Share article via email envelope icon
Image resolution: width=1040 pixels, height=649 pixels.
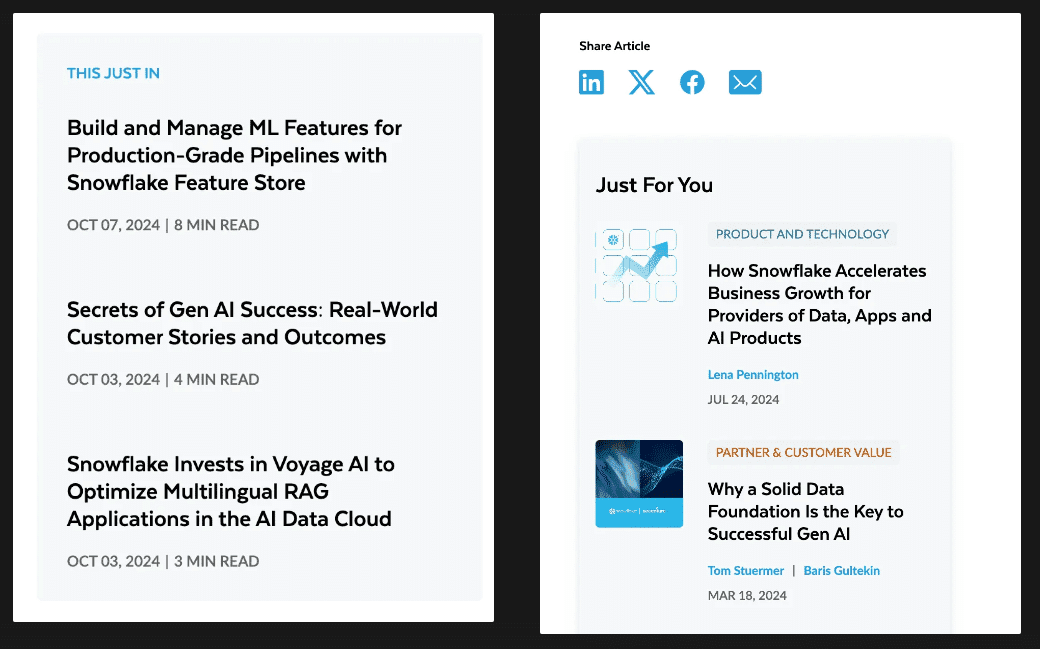(x=745, y=82)
